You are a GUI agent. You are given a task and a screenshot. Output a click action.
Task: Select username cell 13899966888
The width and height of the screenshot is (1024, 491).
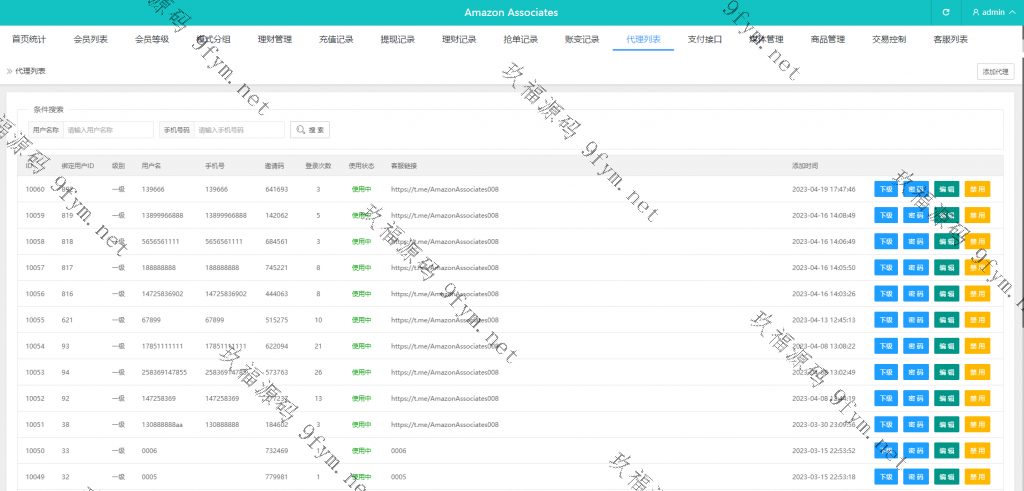163,215
